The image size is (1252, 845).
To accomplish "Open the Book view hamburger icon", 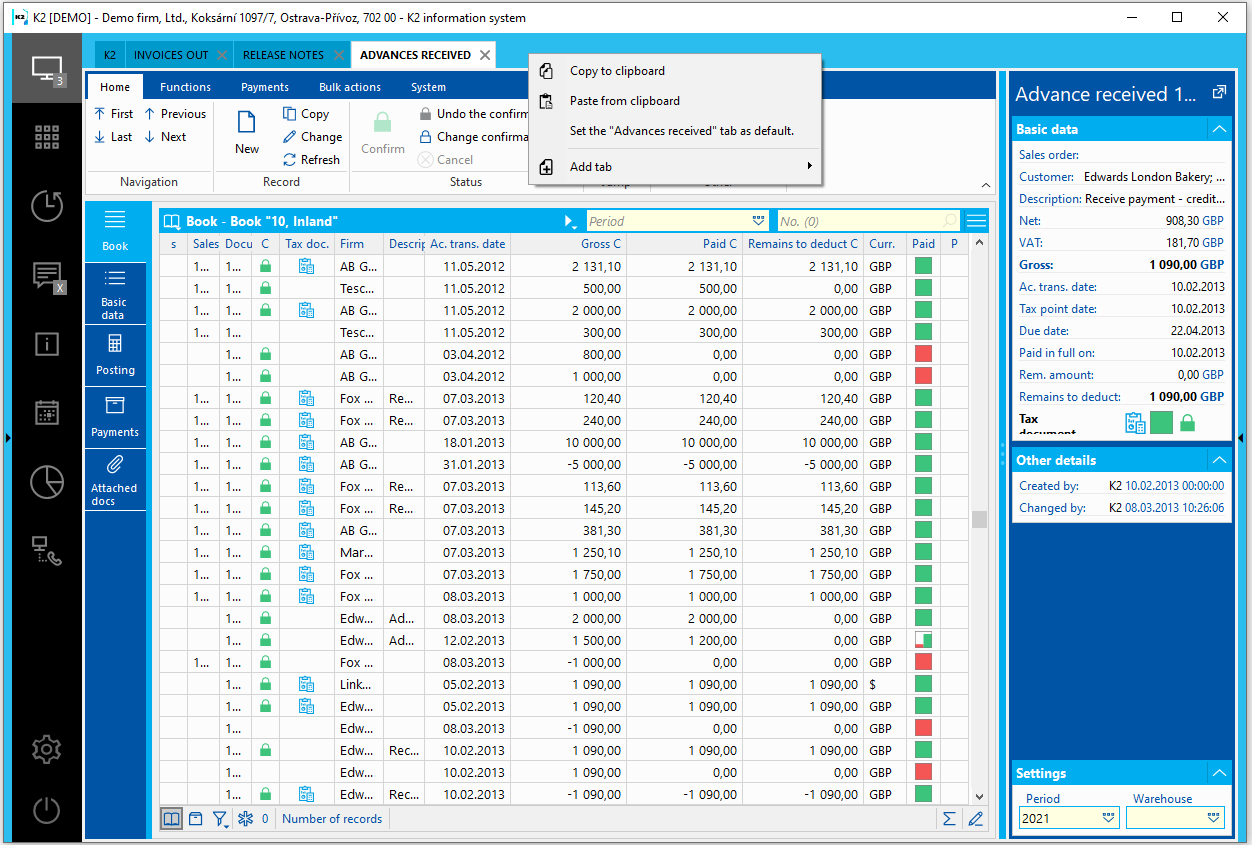I will coord(115,231).
